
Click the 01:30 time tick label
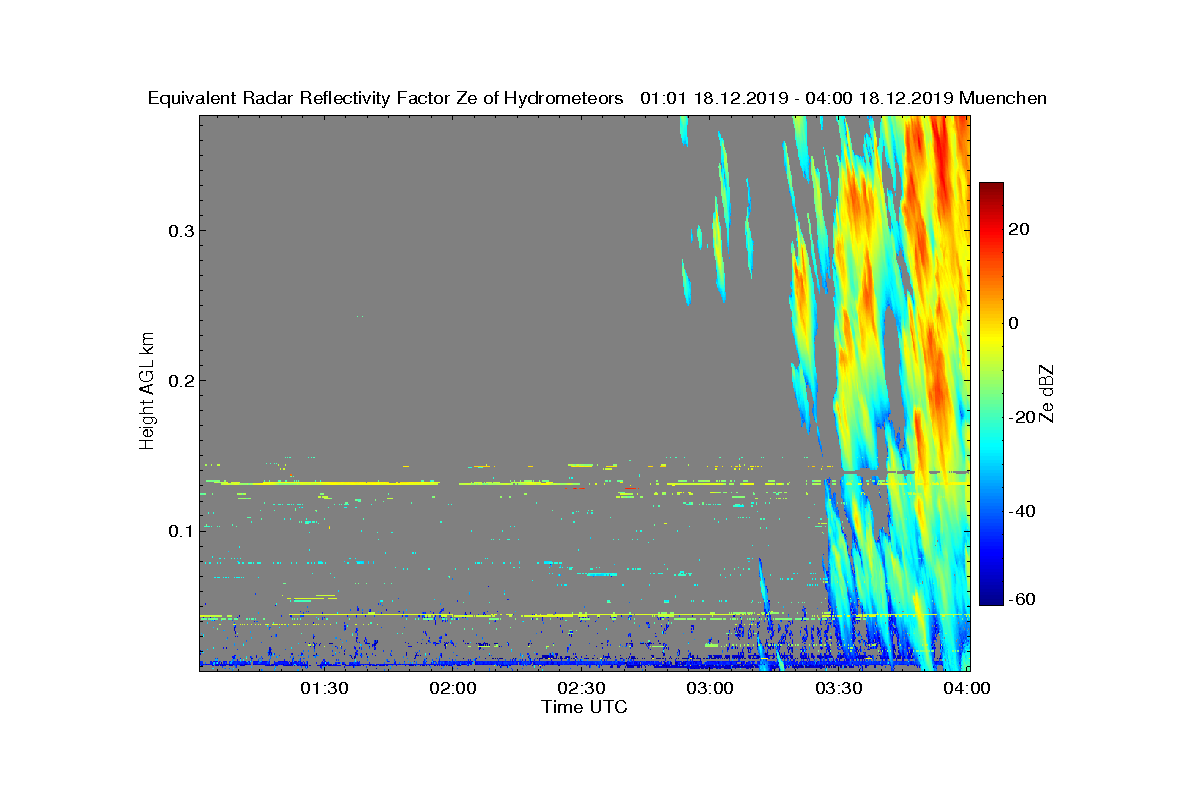pos(325,689)
